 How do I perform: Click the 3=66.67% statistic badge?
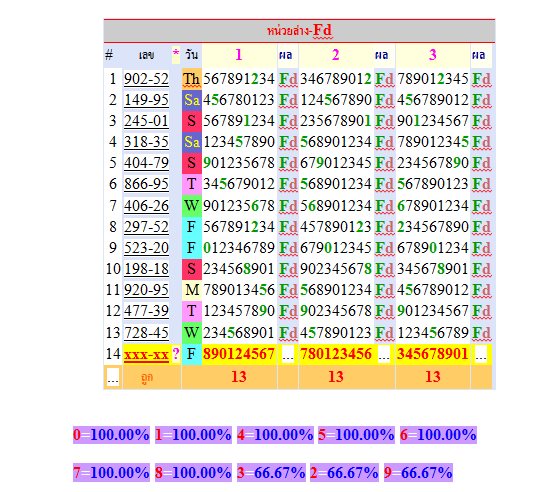[x=271, y=473]
